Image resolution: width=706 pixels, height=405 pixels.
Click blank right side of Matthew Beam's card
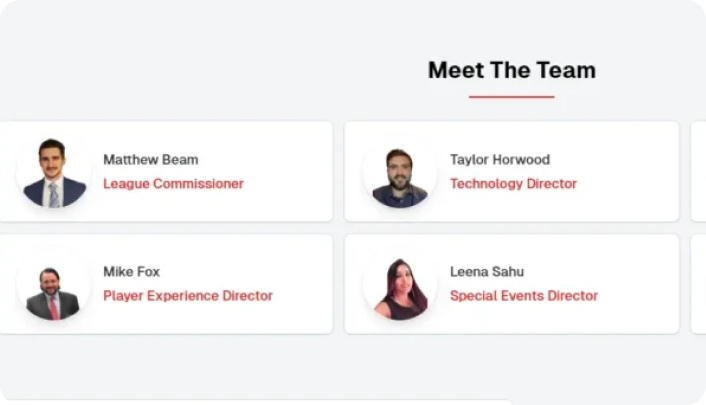pyautogui.click(x=295, y=171)
